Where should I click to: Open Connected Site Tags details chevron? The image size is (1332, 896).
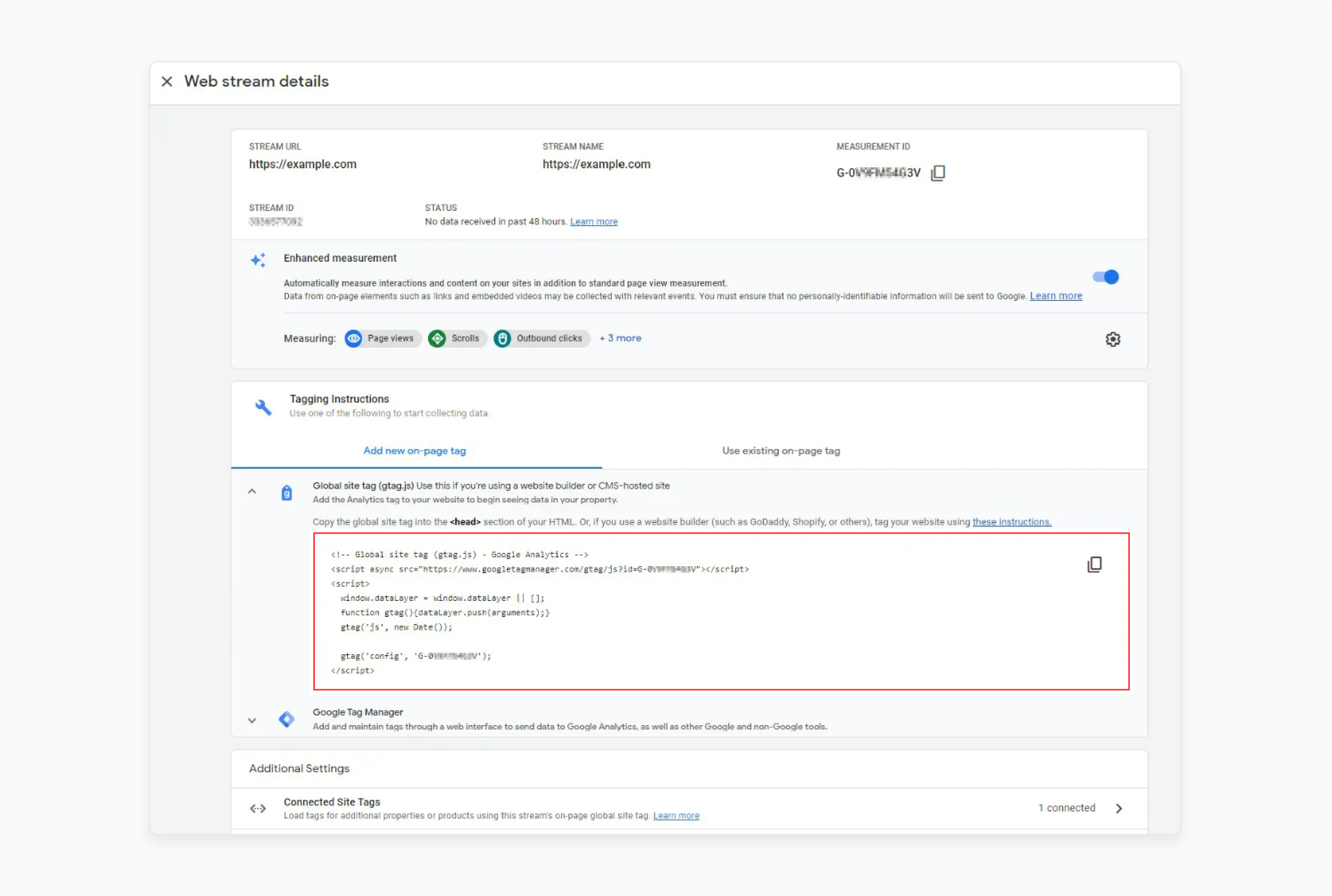click(1119, 808)
